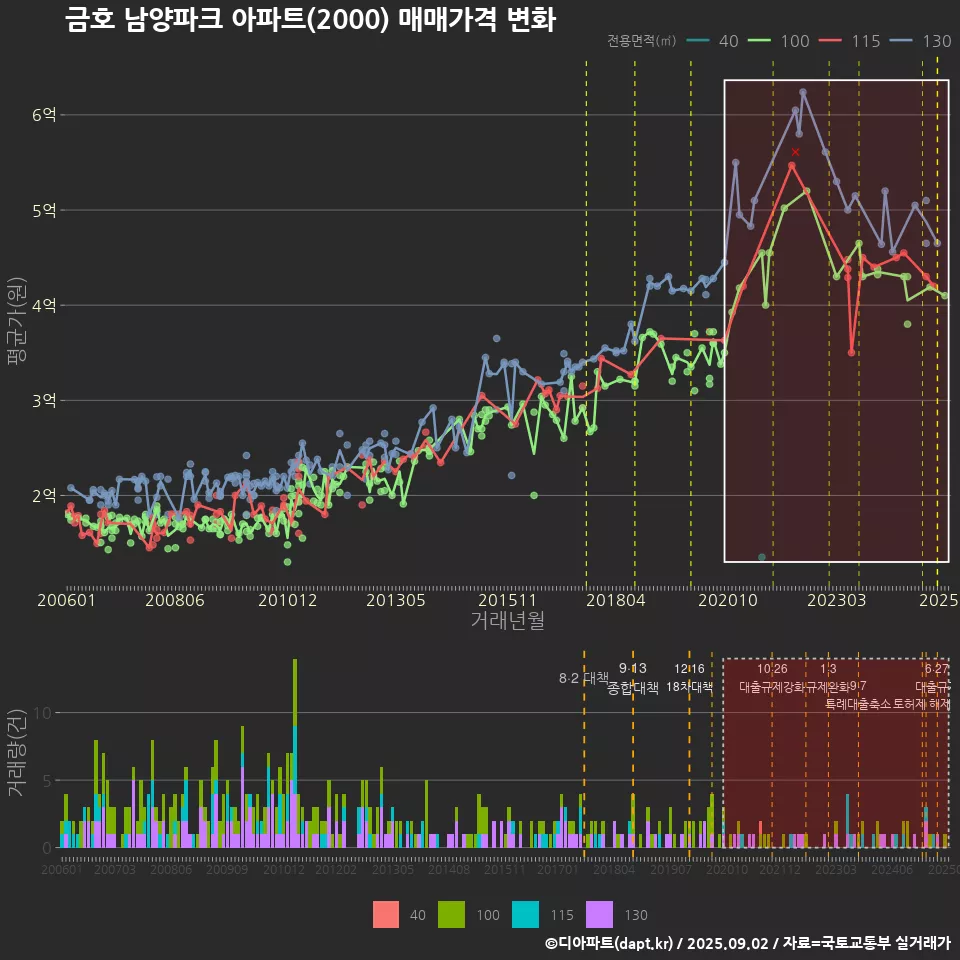Click the '202406' volume chart x-axis label
The width and height of the screenshot is (960, 960).
(x=892, y=869)
